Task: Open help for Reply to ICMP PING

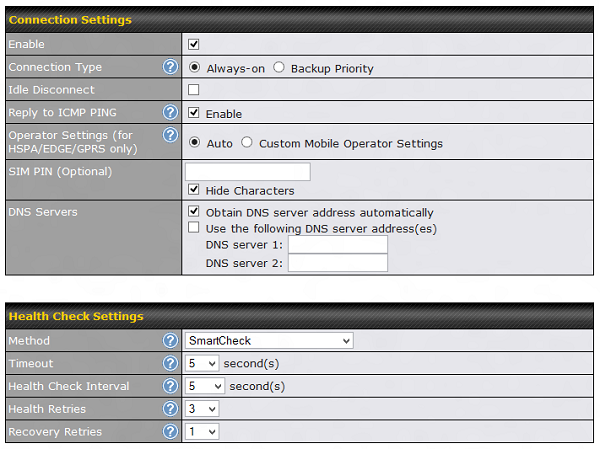Action: pos(170,113)
